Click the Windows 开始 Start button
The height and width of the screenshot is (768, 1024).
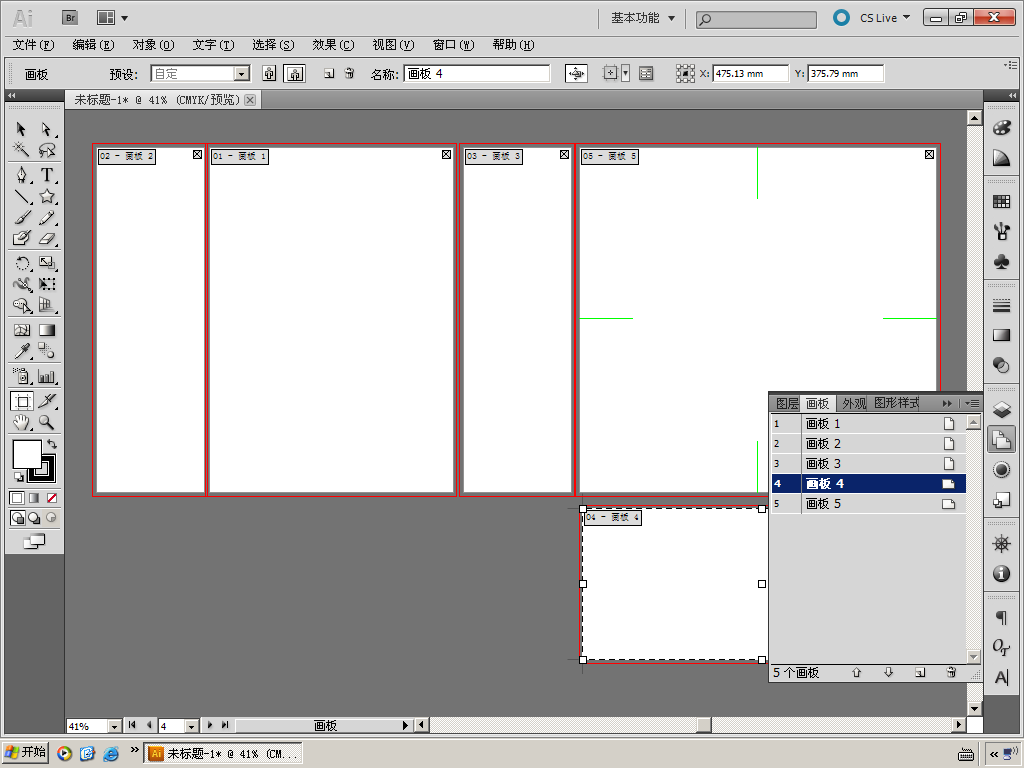pos(25,753)
